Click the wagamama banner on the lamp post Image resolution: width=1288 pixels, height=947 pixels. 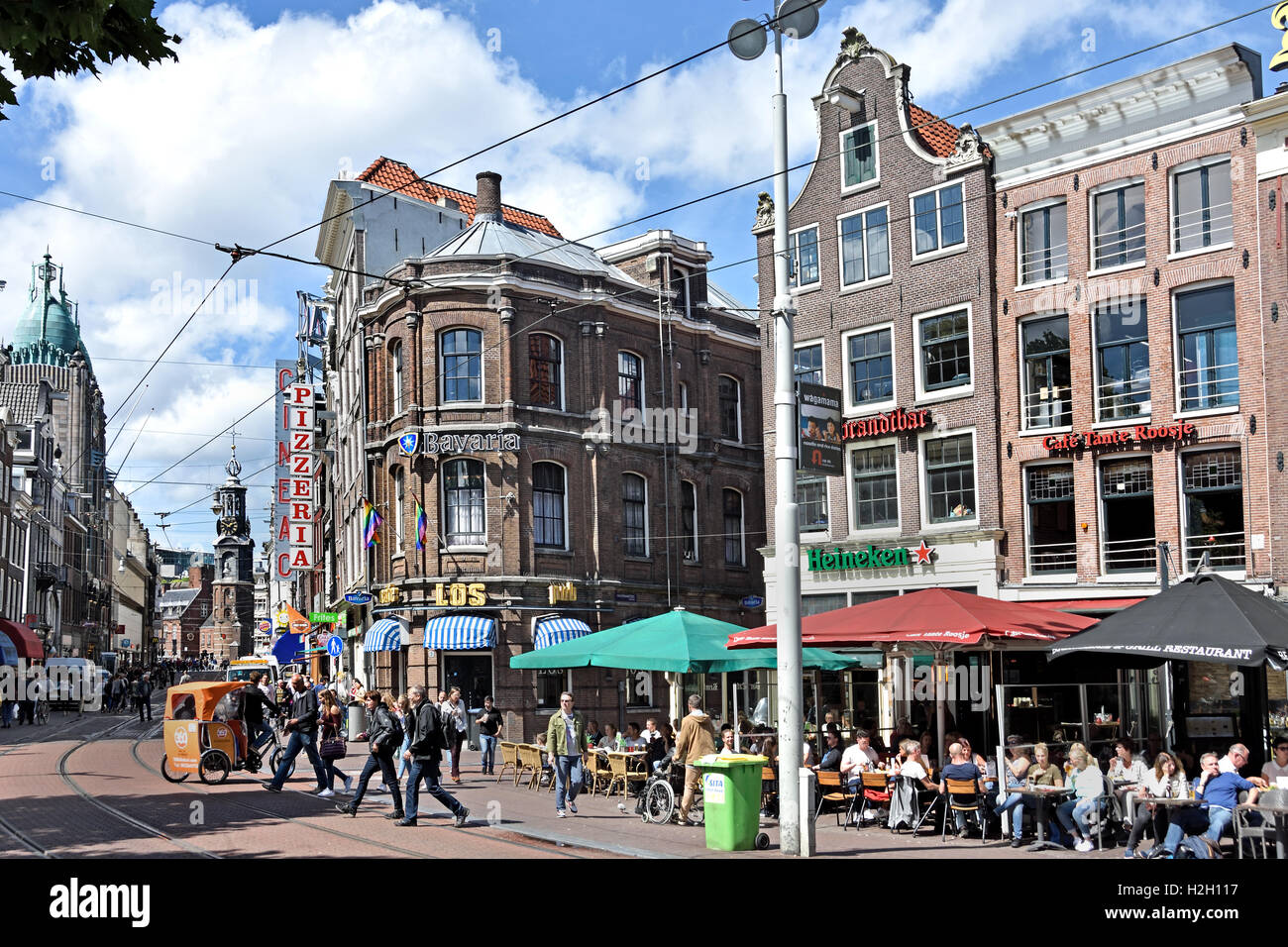click(x=819, y=429)
